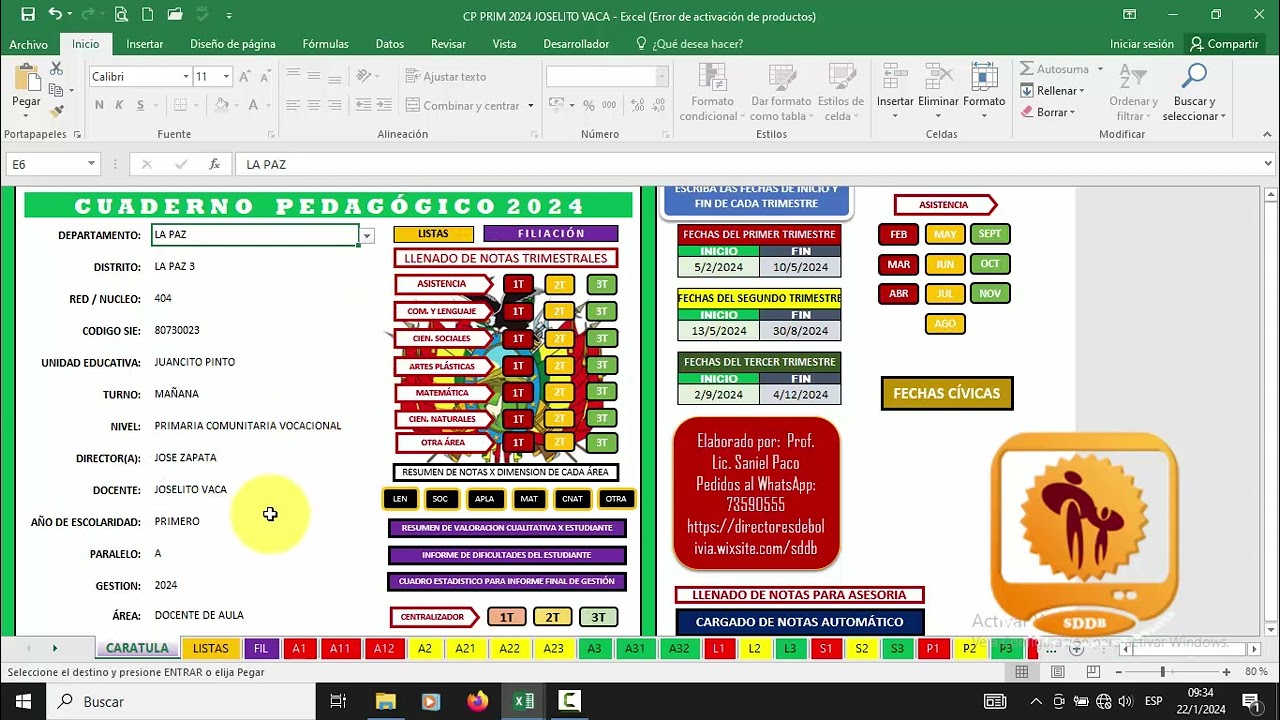Open the Rellenar dropdown
The image size is (1280, 720).
1054,91
